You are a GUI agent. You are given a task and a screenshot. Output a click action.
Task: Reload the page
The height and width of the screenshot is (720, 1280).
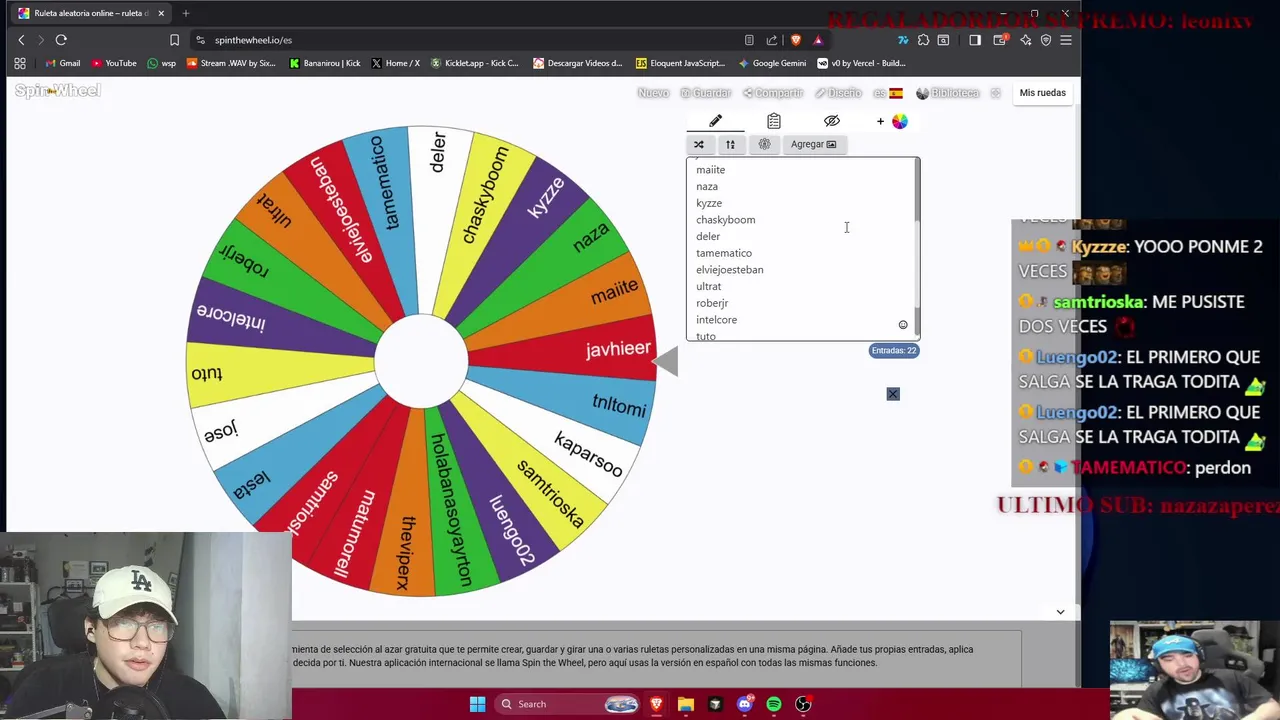(61, 40)
